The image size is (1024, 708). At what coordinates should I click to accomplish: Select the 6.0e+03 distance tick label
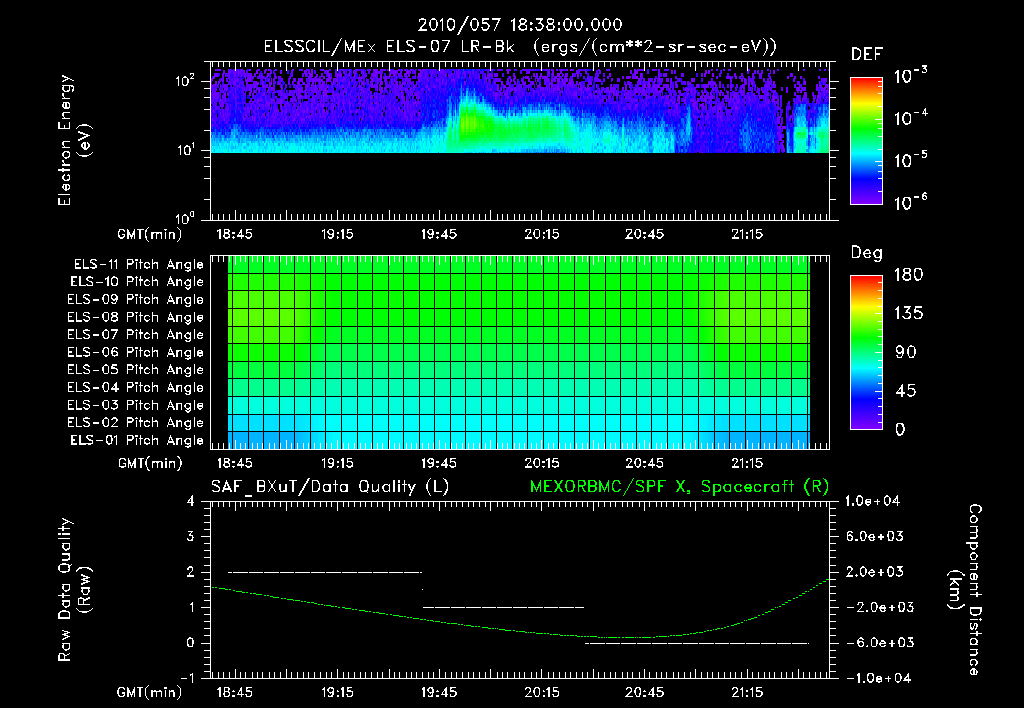pyautogui.click(x=874, y=536)
